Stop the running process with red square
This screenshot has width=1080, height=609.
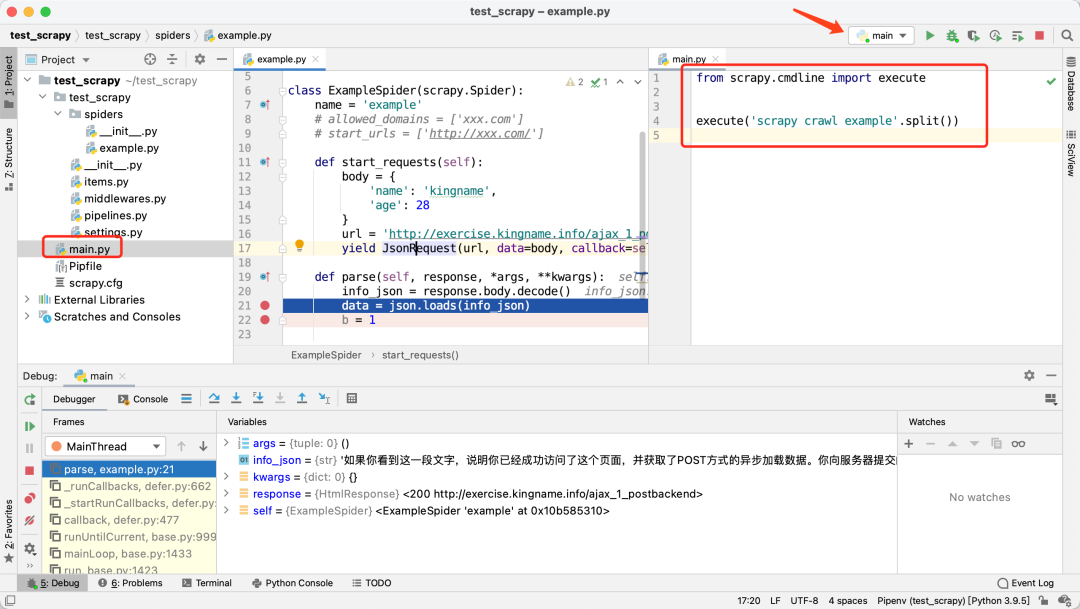1039,35
